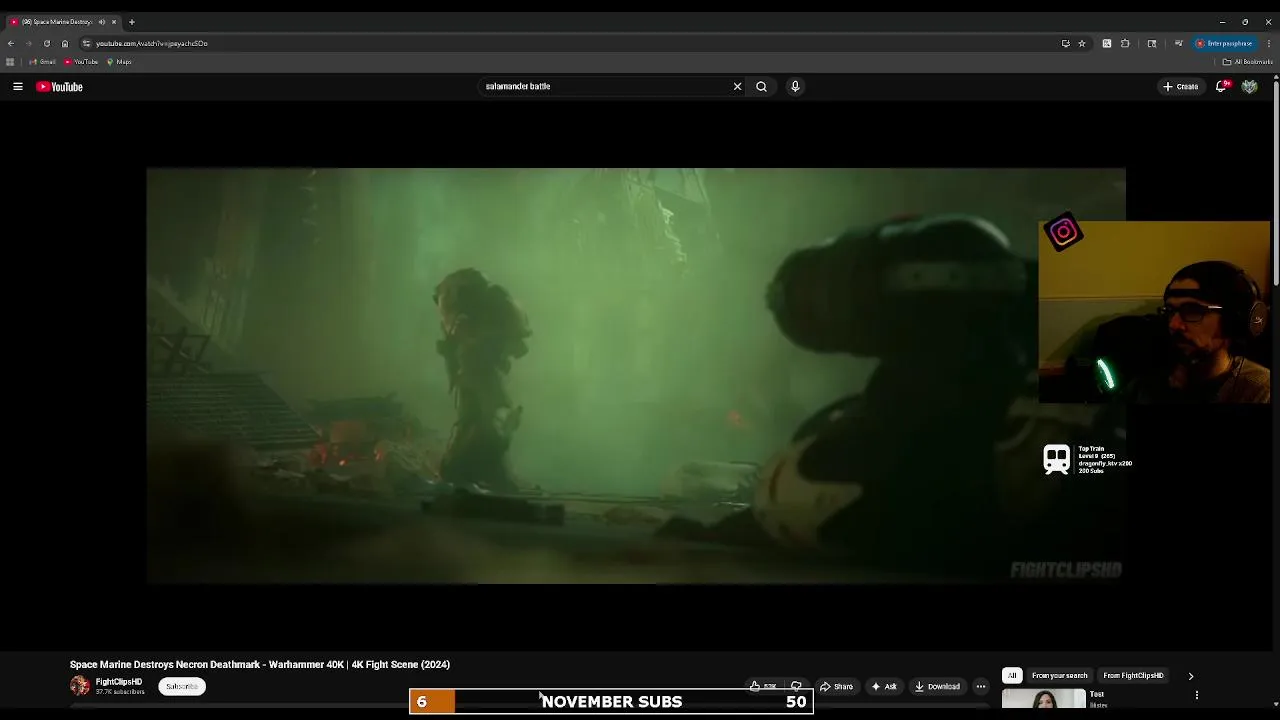Open the browser home page
The width and height of the screenshot is (1280, 720).
click(x=65, y=44)
